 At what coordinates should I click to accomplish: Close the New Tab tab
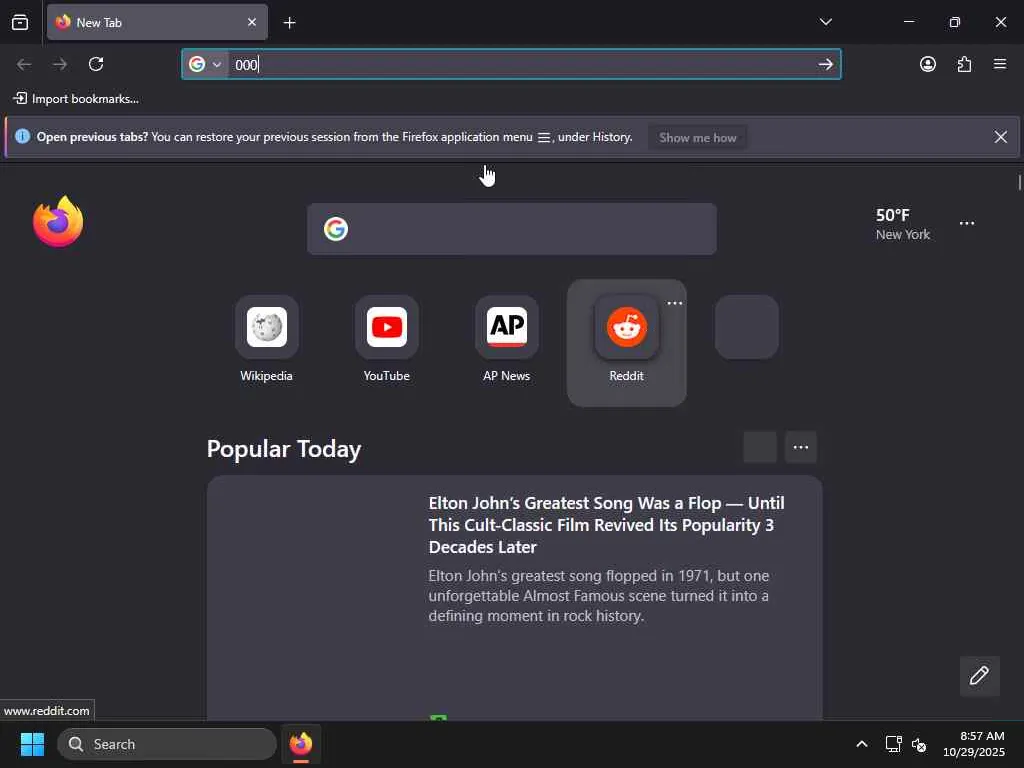click(252, 22)
